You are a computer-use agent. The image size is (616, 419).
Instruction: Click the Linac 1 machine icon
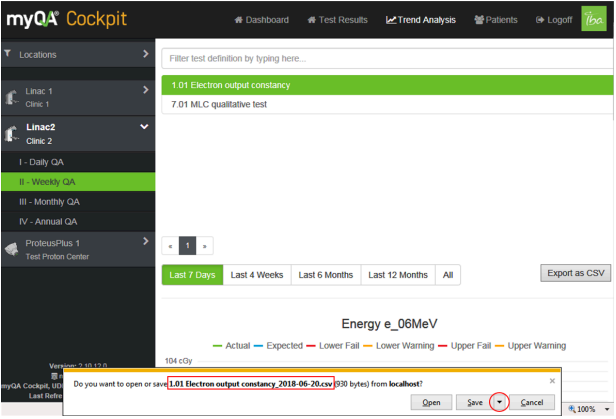coord(12,97)
